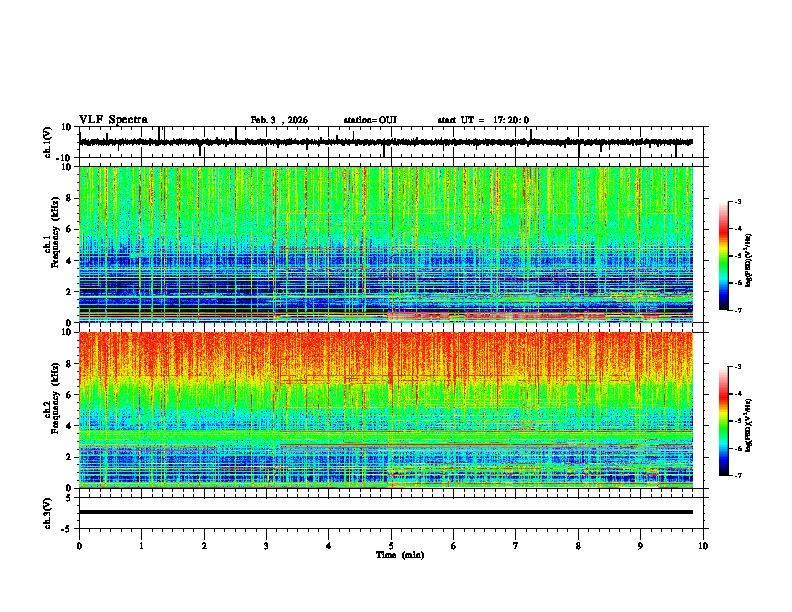This screenshot has width=792, height=612.
Task: Click the ch.2 spectrogram color scale bar
Action: [723, 421]
